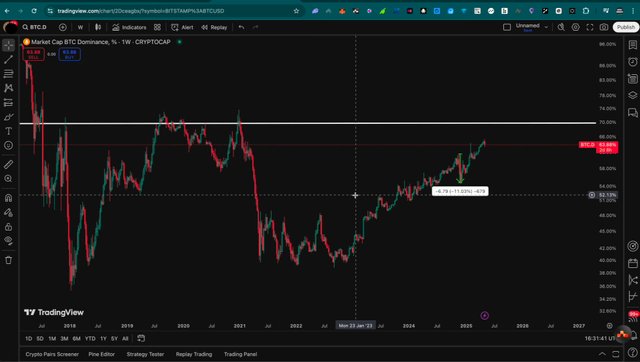This screenshot has height=362, width=640.
Task: Select the 5D time range
Action: (40, 338)
